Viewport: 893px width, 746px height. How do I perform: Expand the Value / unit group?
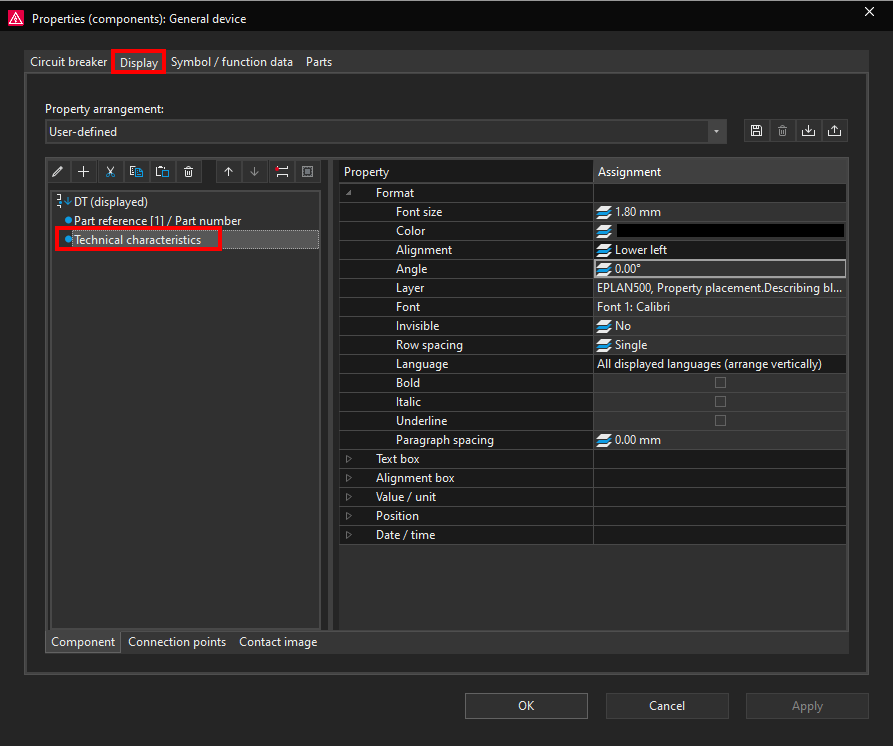(x=349, y=497)
